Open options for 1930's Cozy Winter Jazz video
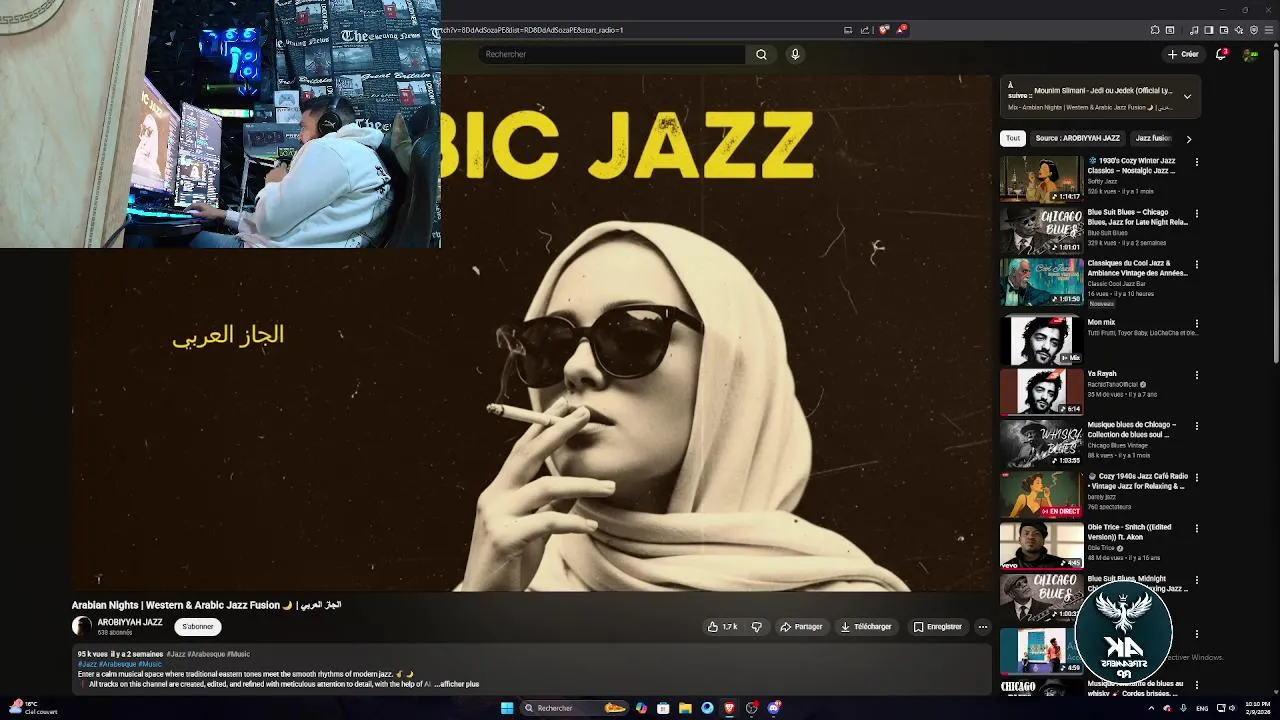The height and width of the screenshot is (720, 1280). (1196, 162)
